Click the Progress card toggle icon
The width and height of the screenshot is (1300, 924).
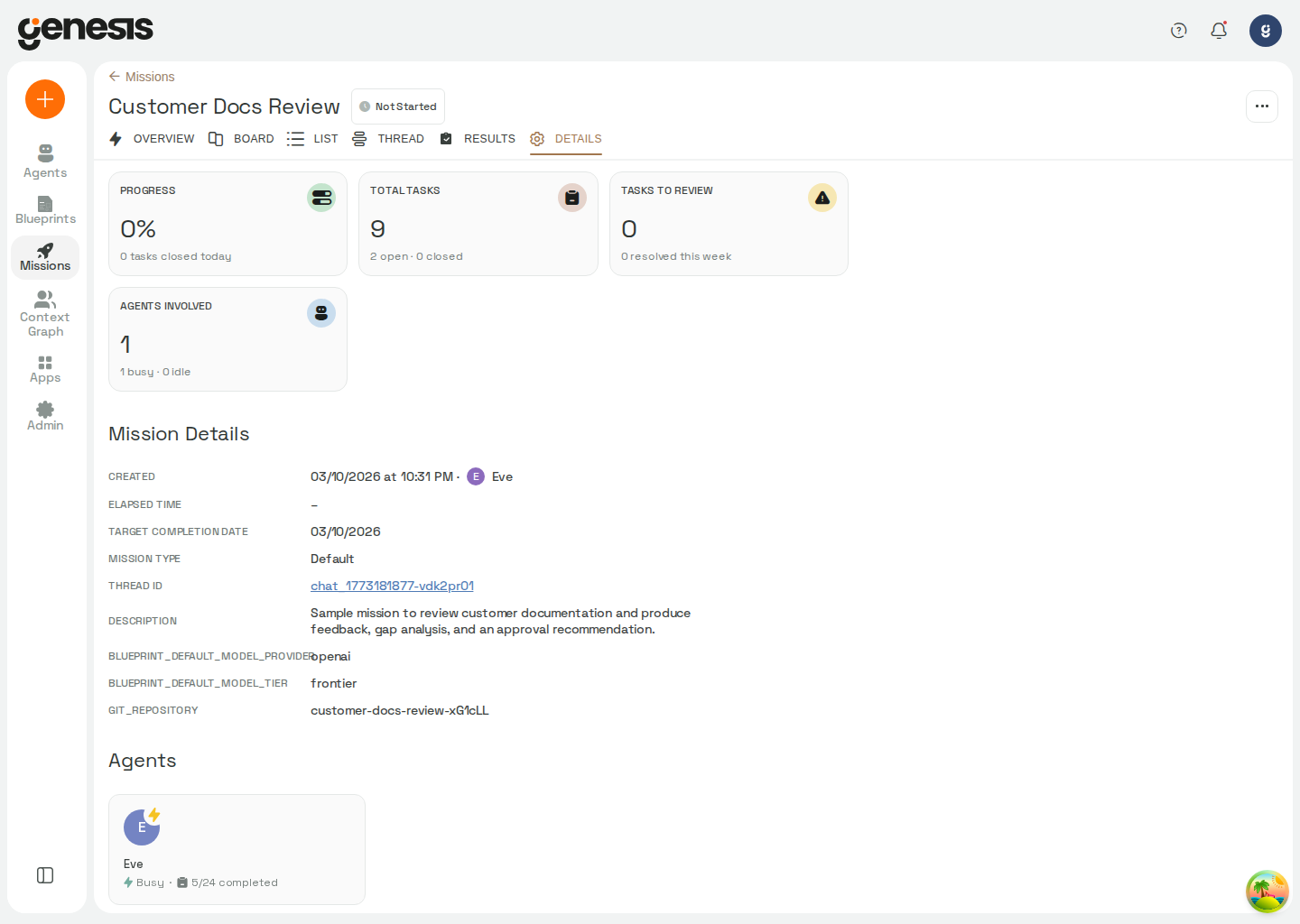pos(321,198)
